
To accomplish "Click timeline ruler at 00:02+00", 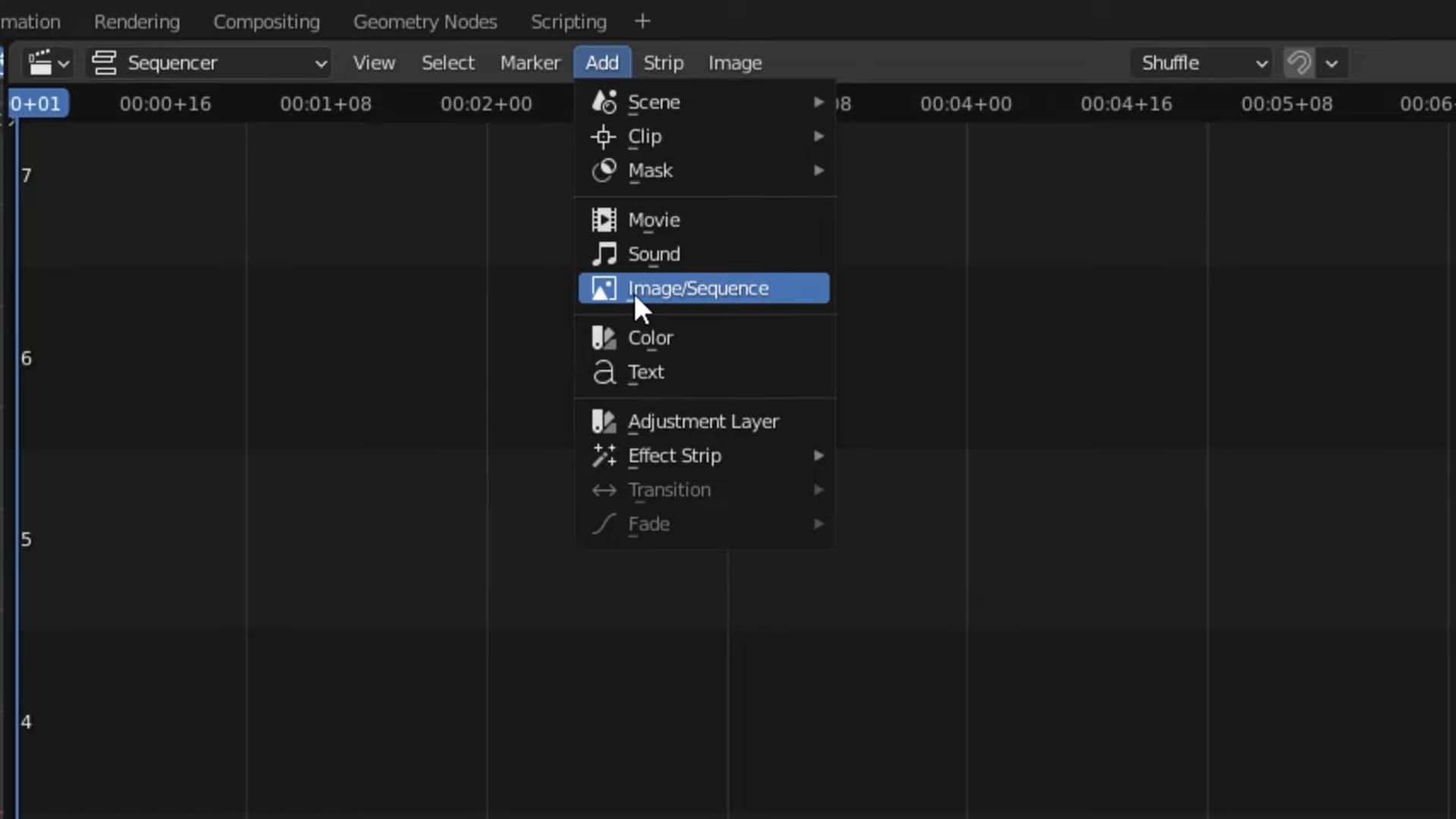I will point(486,104).
